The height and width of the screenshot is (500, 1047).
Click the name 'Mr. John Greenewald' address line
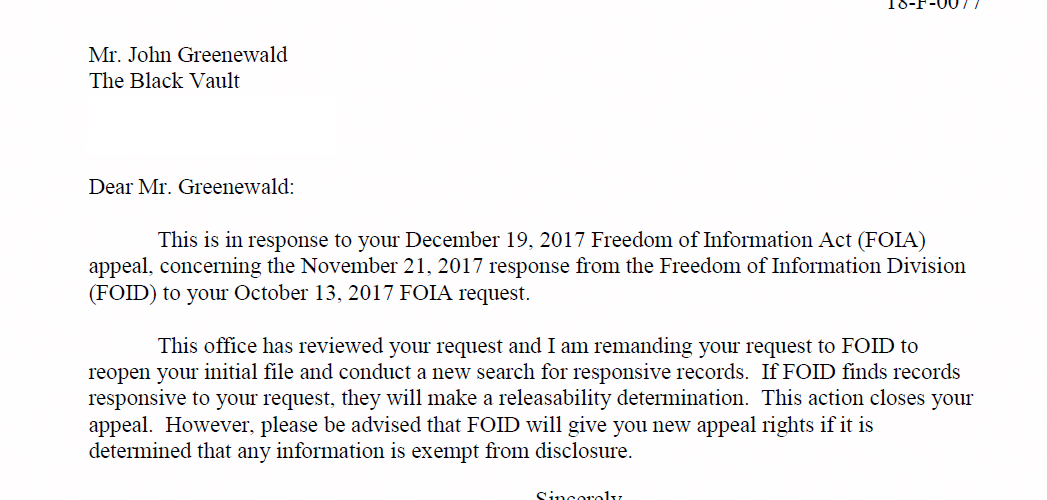[x=188, y=55]
